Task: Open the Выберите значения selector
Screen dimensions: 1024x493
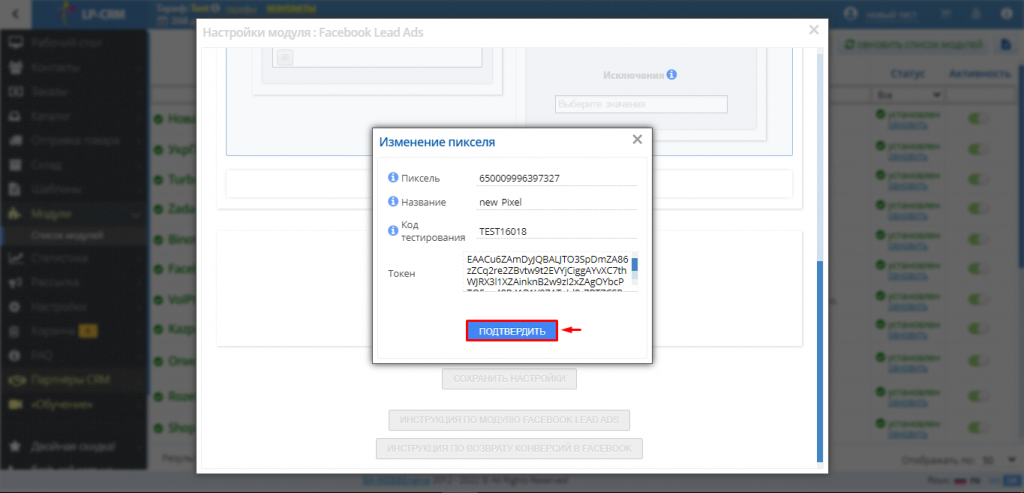Action: [641, 104]
